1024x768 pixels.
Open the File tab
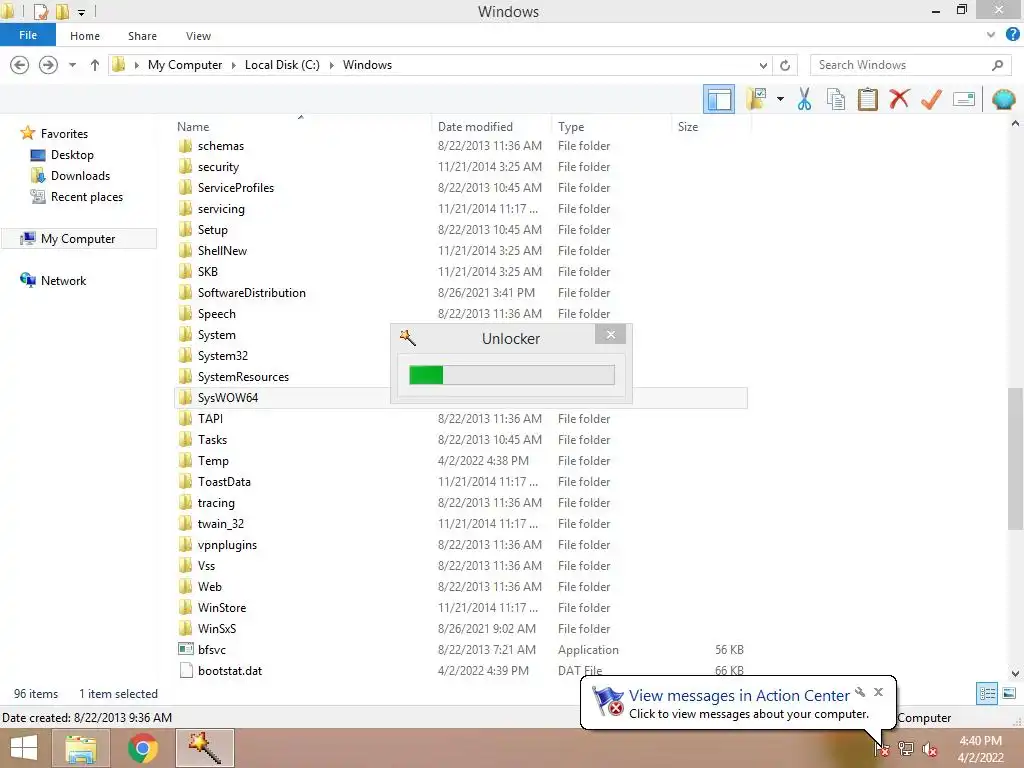(x=27, y=35)
